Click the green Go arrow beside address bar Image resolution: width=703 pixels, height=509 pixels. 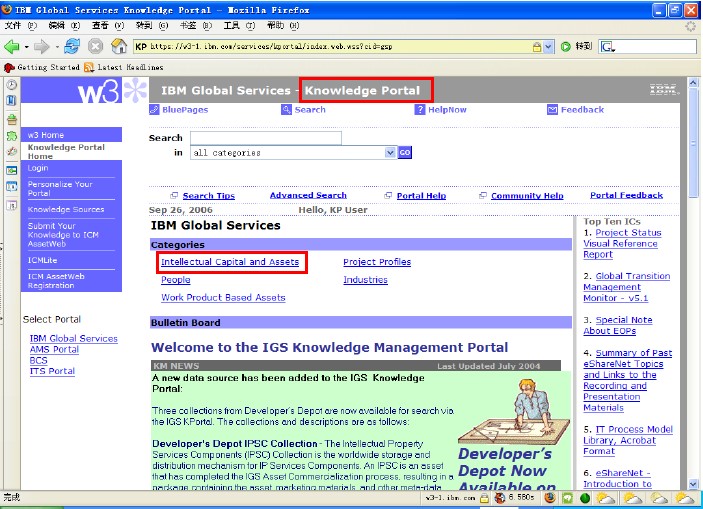566,46
